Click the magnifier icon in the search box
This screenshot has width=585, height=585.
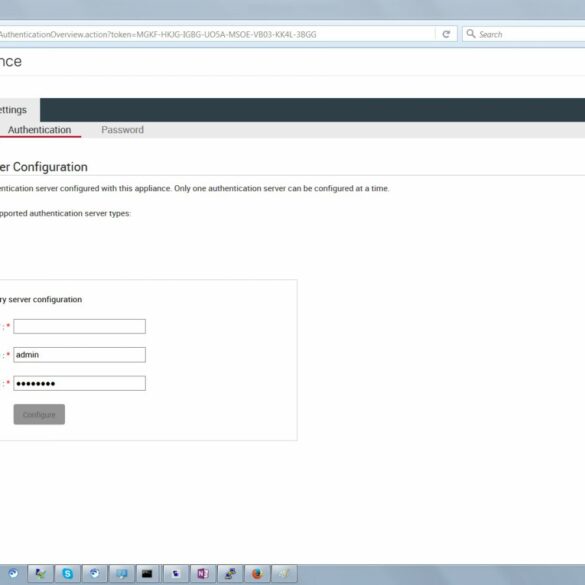pyautogui.click(x=471, y=34)
